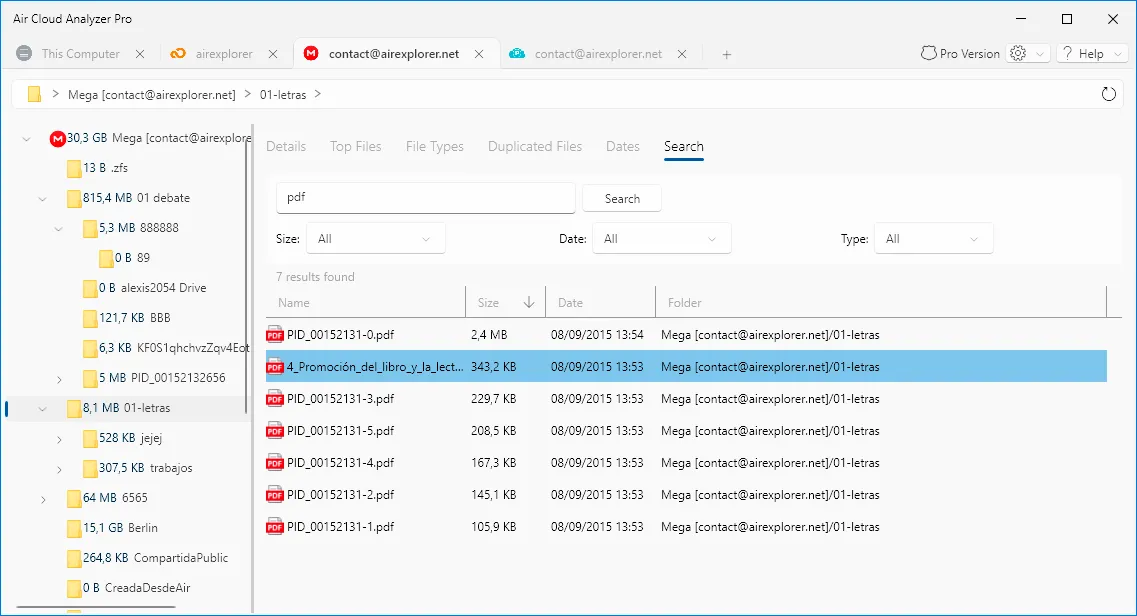Click PDF icon of PID_00152131-0.pdf
Viewport: 1137px width, 616px height.
click(x=275, y=335)
